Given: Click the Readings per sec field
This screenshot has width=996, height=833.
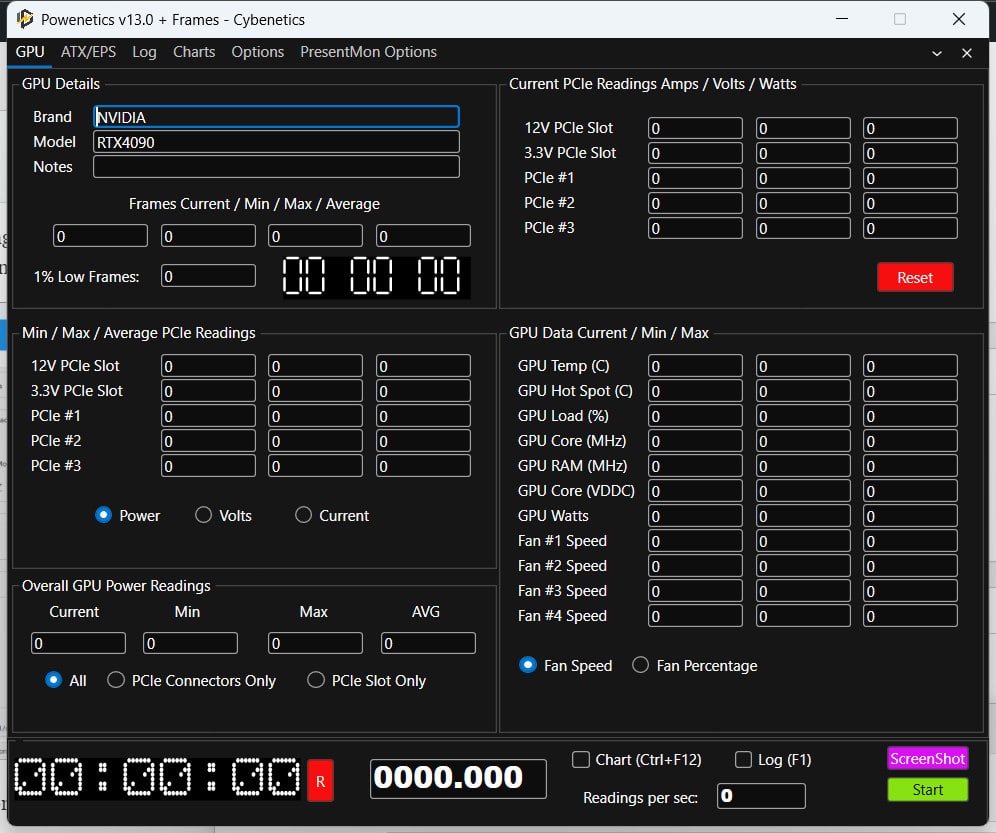Looking at the screenshot, I should click(x=762, y=796).
